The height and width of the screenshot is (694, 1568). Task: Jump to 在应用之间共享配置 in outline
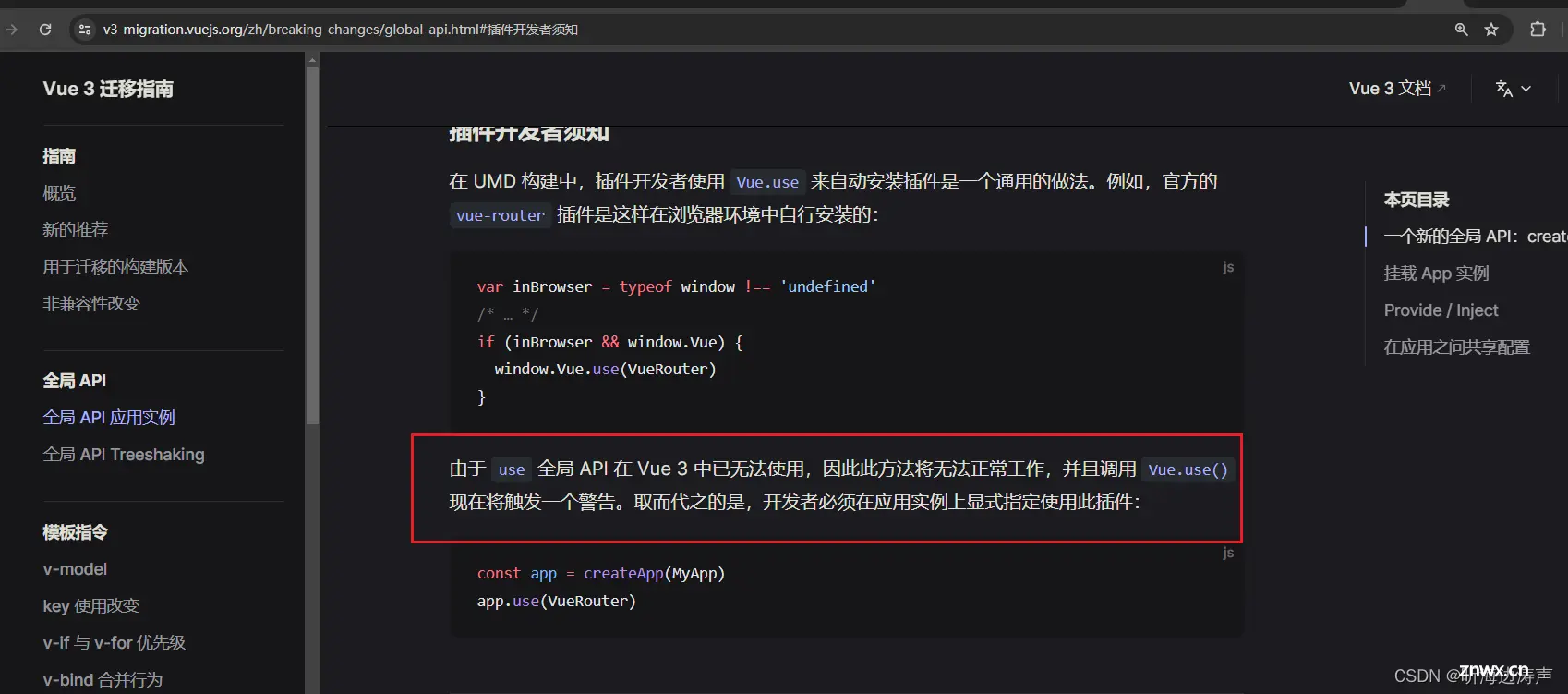[x=1456, y=347]
